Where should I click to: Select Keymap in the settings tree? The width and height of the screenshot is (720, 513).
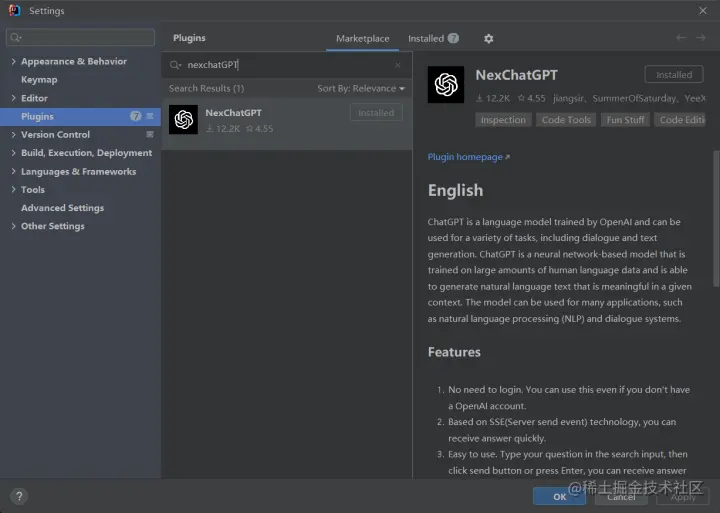[x=39, y=79]
